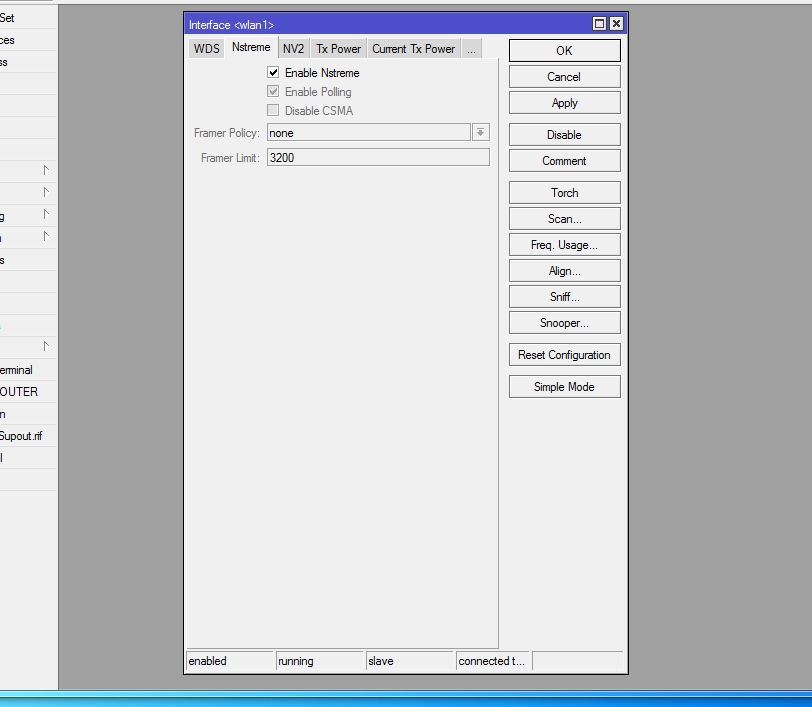Screen dimensions: 812x707
Task: Click the Disable button
Action: click(x=564, y=135)
